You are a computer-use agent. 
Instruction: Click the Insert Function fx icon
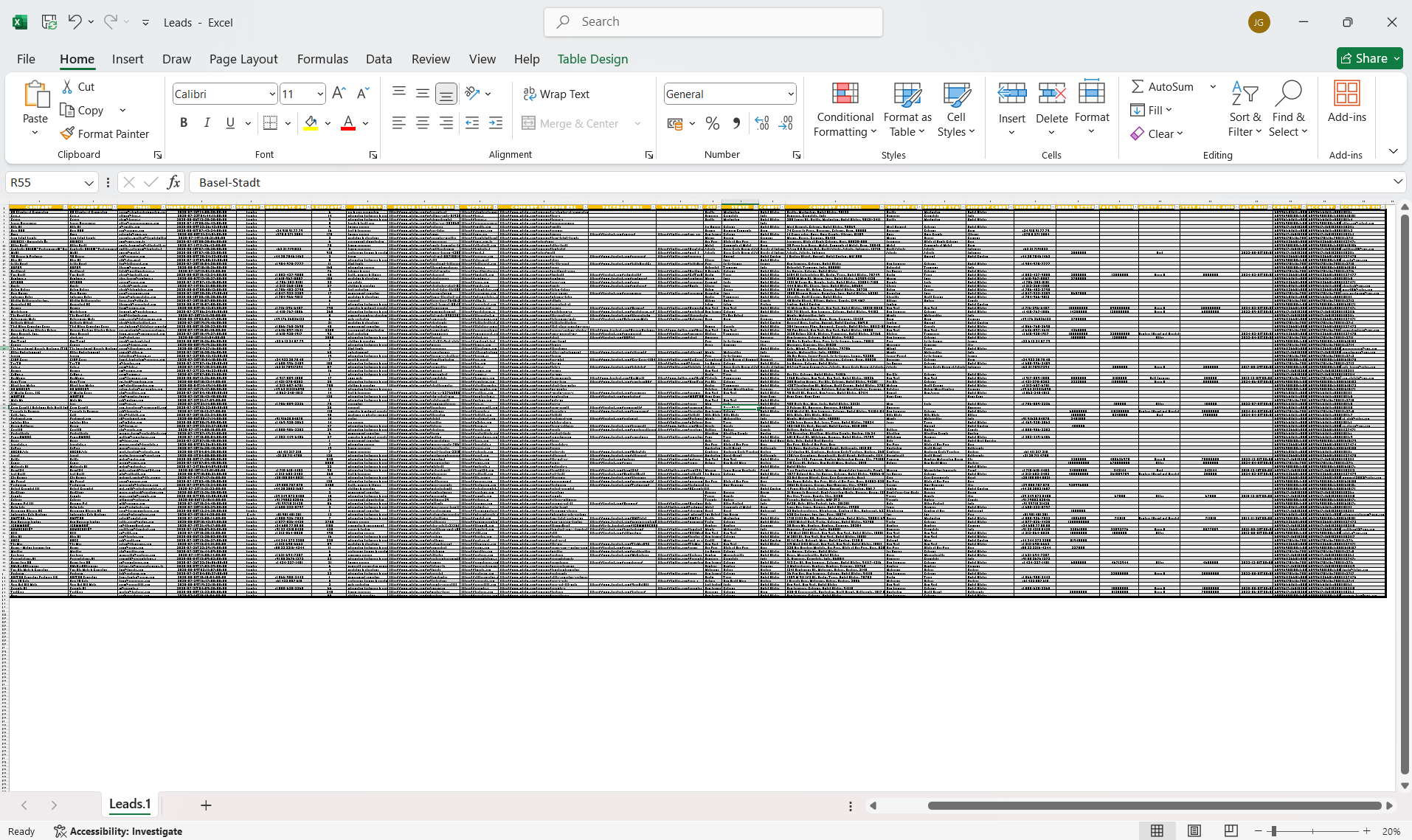(173, 182)
